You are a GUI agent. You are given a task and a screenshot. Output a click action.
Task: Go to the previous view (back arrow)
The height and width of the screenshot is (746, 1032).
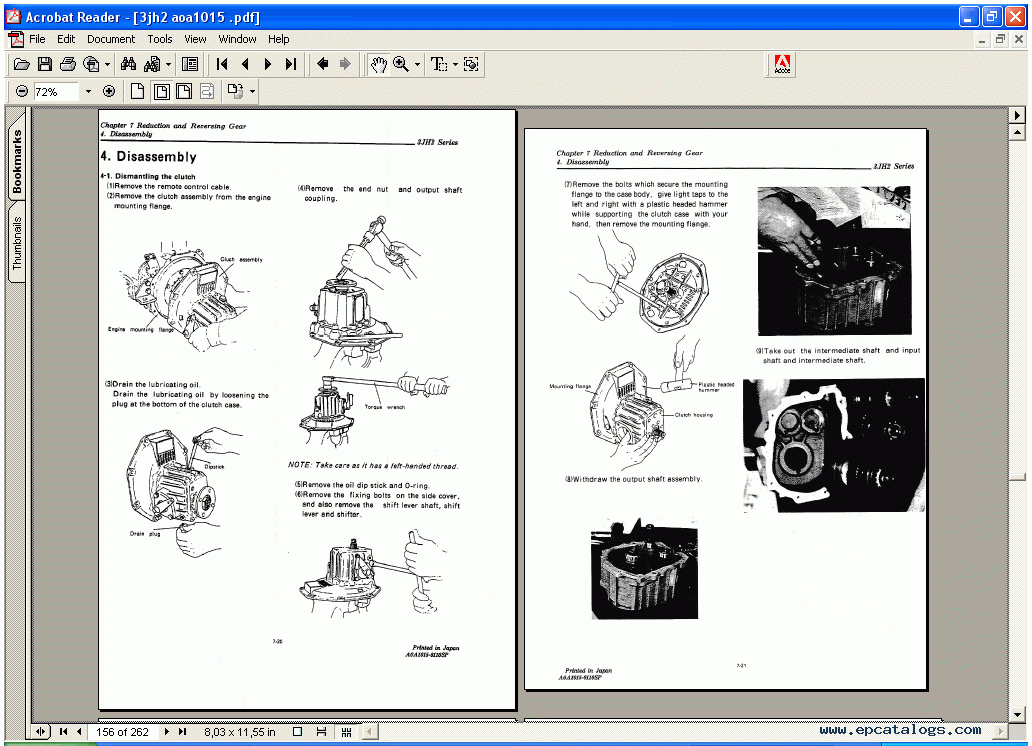point(322,64)
